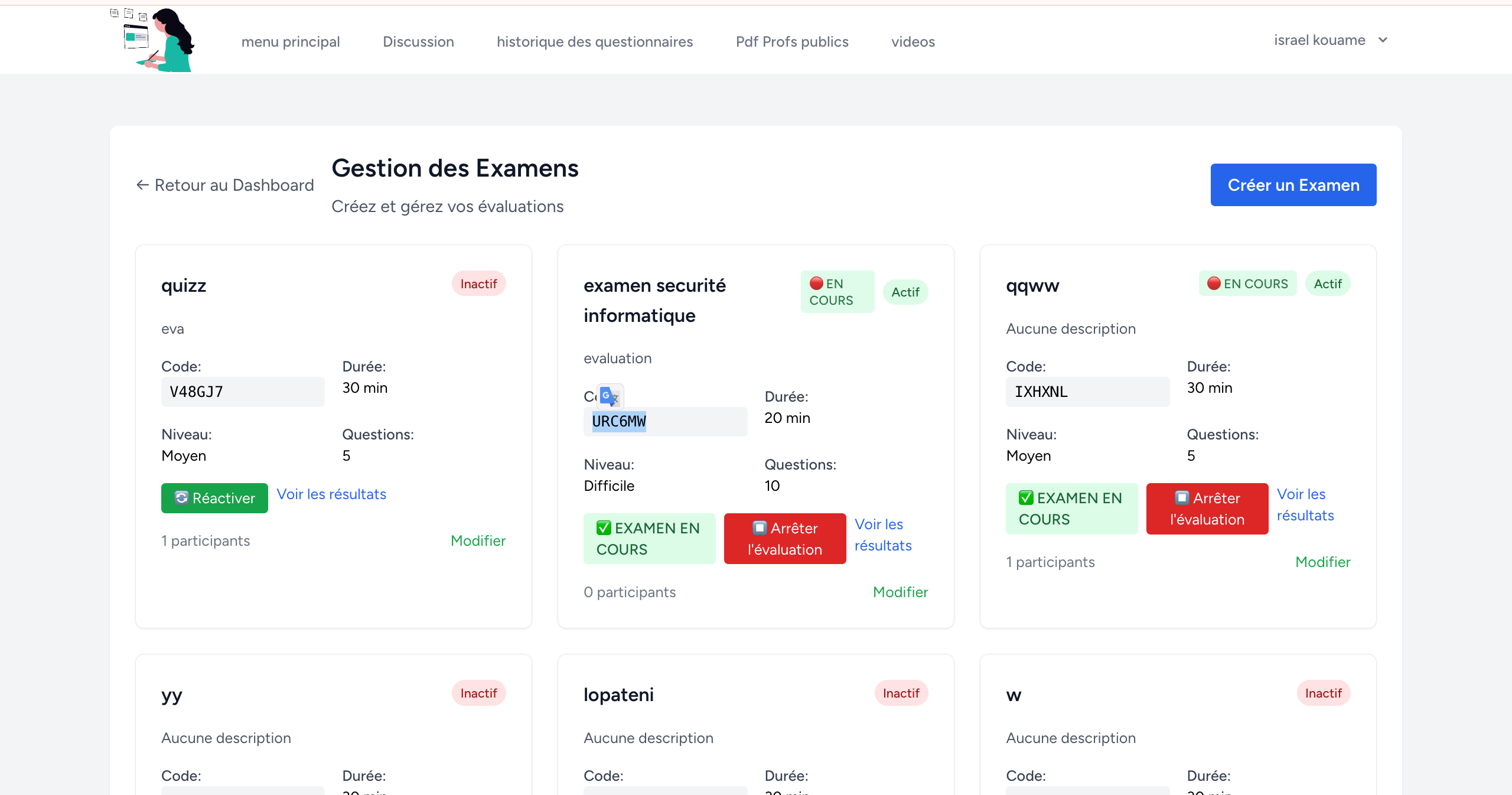Open historique des questionnaires menu
This screenshot has height=795, width=1512.
tap(594, 42)
